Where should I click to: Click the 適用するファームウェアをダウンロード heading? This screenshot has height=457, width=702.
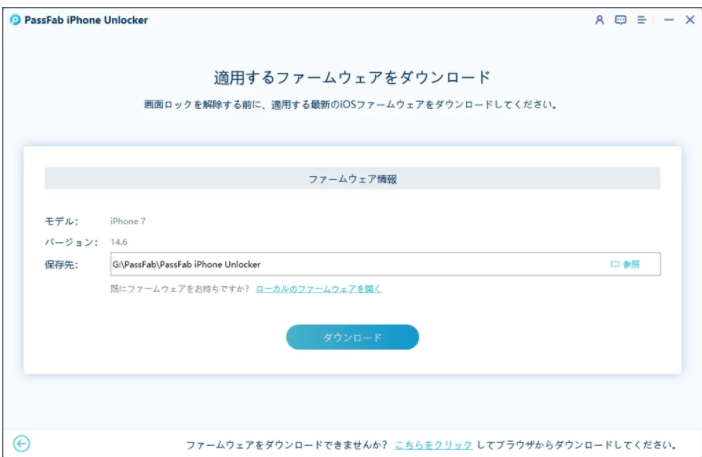click(352, 77)
